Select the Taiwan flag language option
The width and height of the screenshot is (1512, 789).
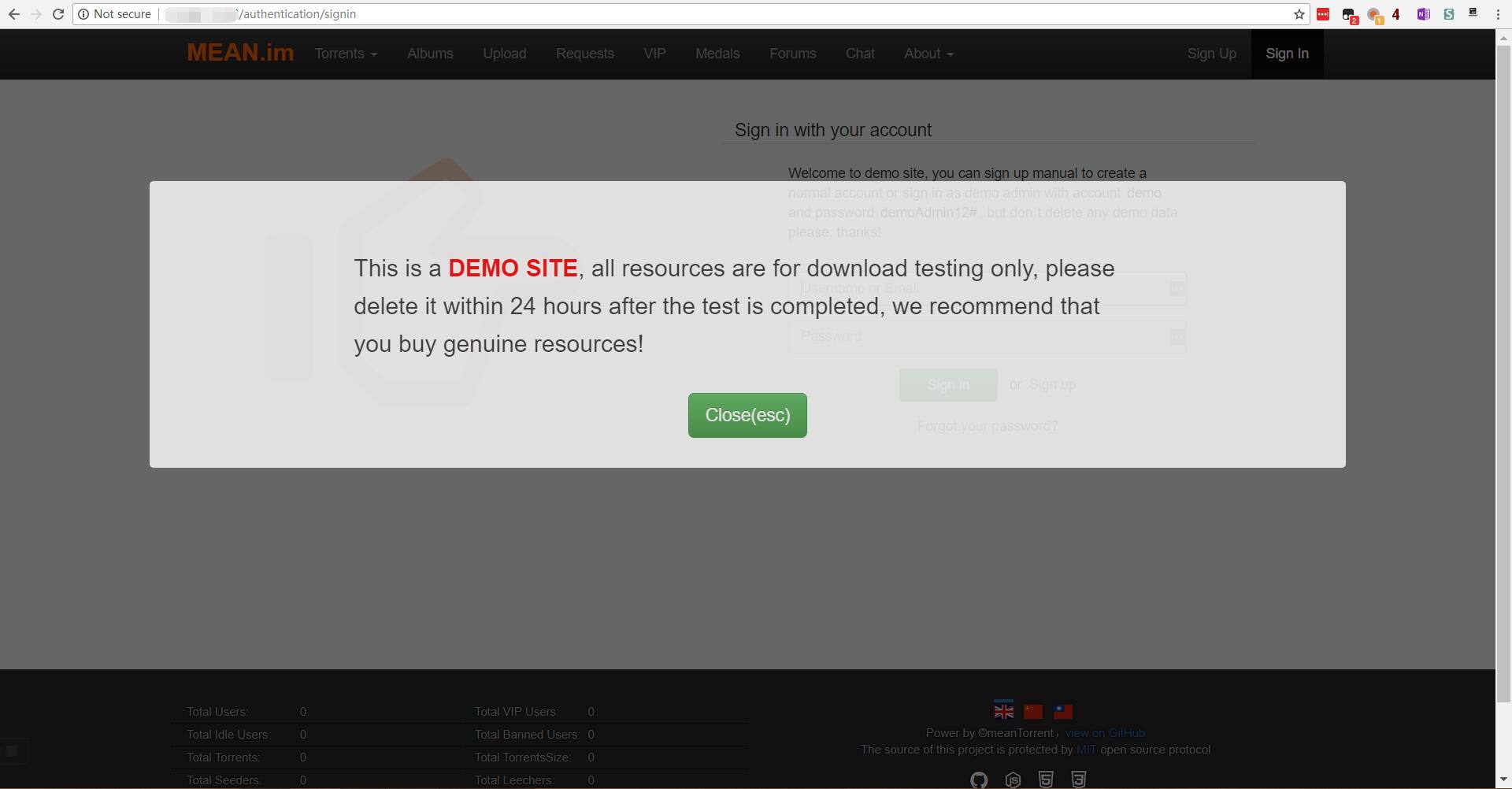1063,711
